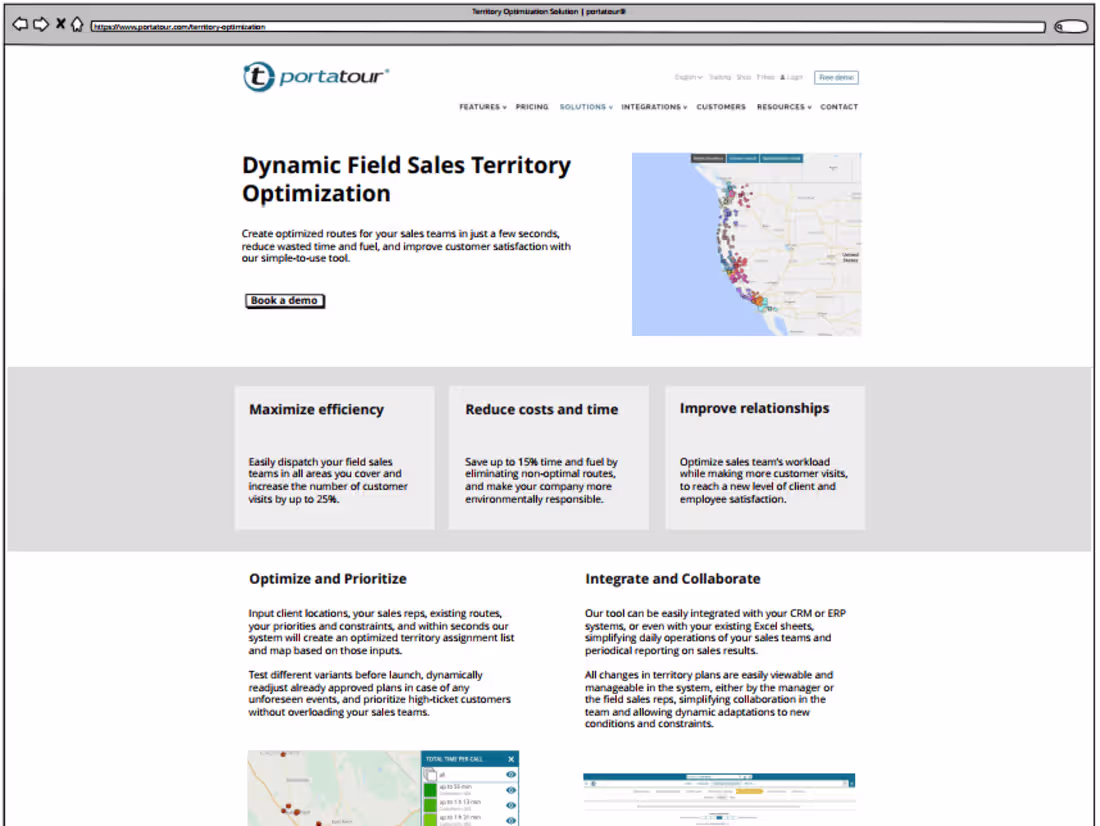Open the RESOURCES dropdown
The image size is (1100, 826).
783,107
